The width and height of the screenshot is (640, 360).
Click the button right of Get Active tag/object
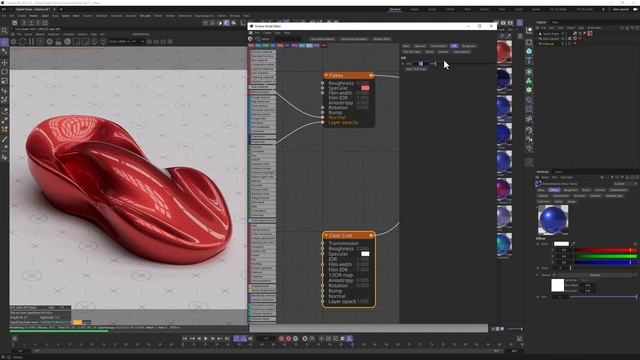382,39
